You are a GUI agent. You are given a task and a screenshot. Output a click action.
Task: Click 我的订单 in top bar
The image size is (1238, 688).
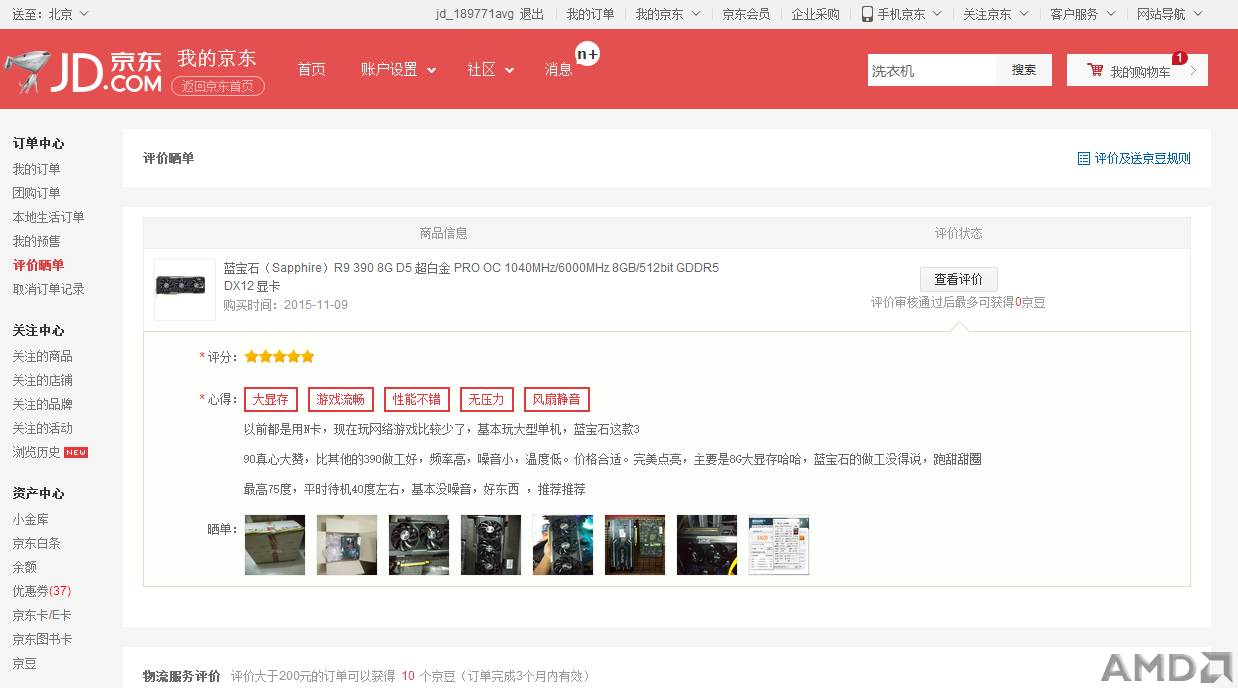(590, 14)
